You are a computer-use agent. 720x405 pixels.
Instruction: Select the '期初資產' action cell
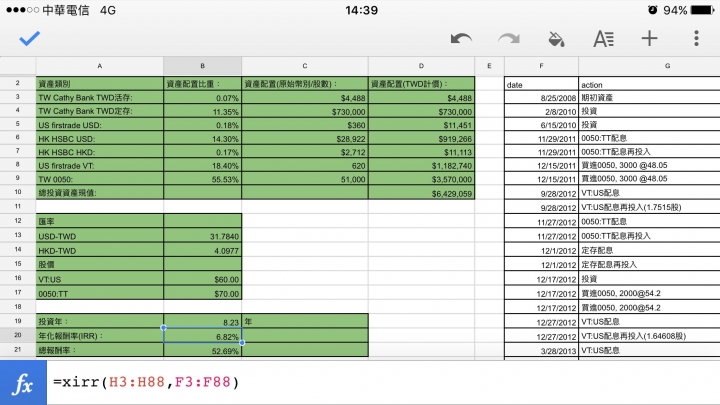649,97
